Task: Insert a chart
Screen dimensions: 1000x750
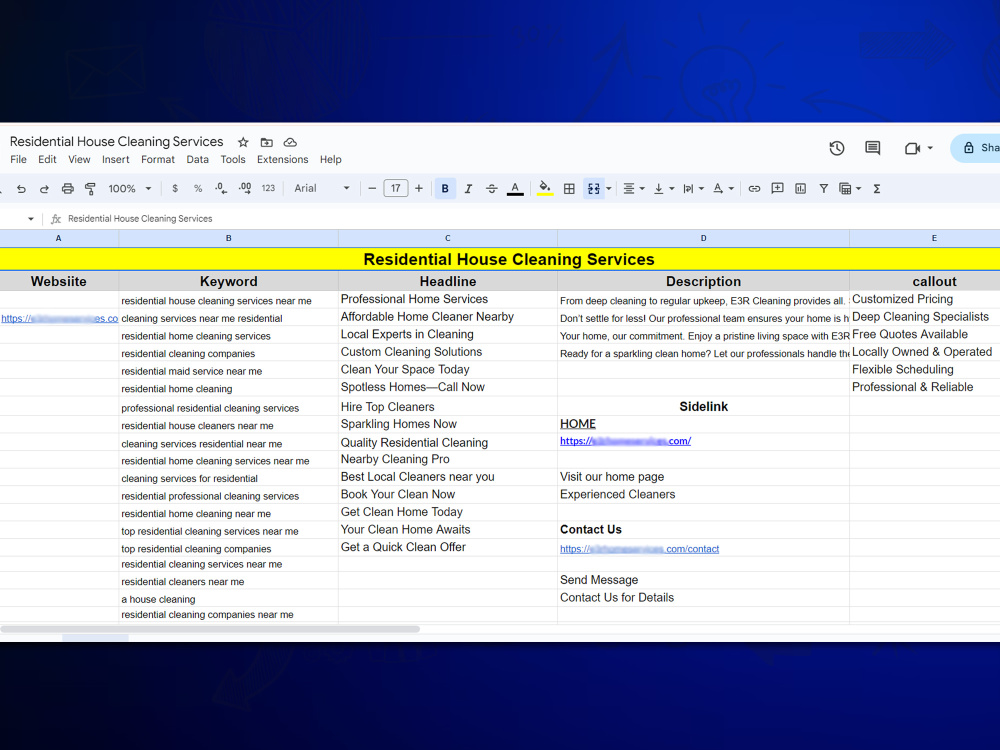Action: coord(800,189)
